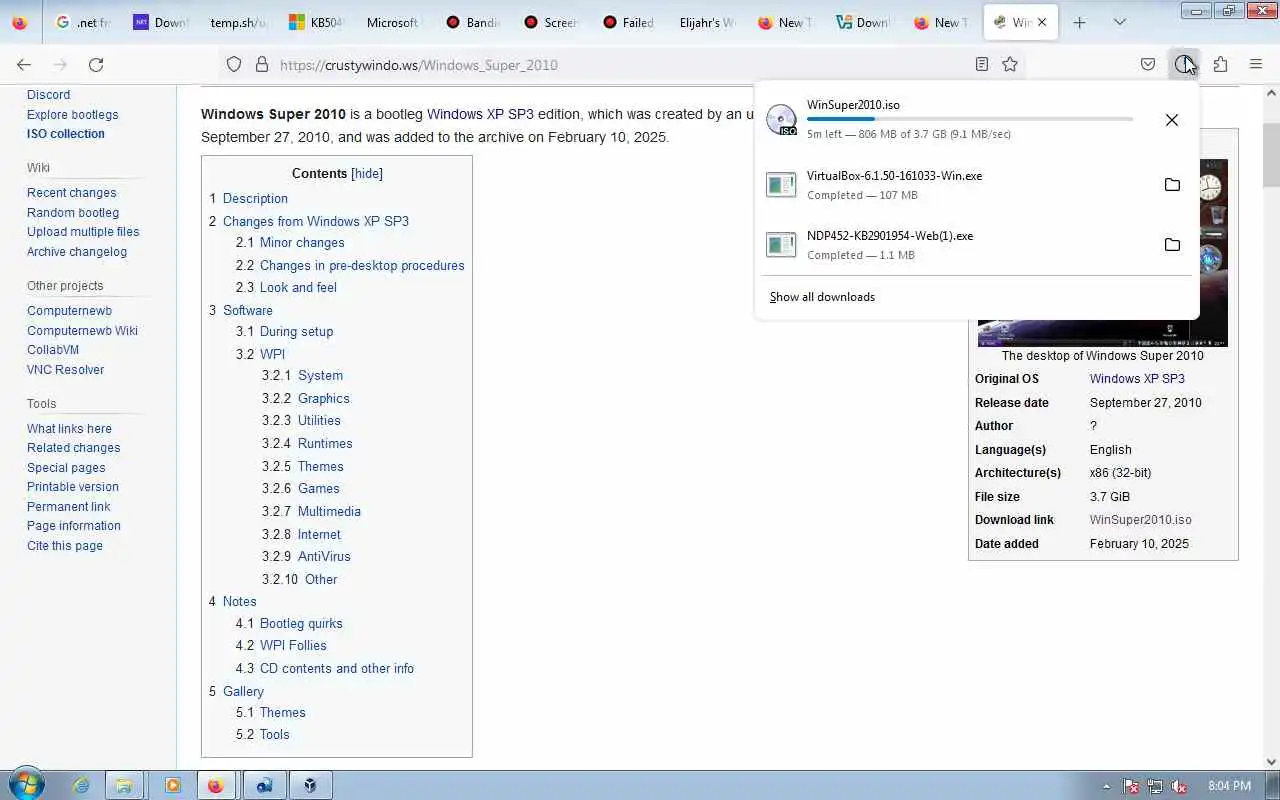Open the Windows Start button
1280x800 pixels.
25,785
